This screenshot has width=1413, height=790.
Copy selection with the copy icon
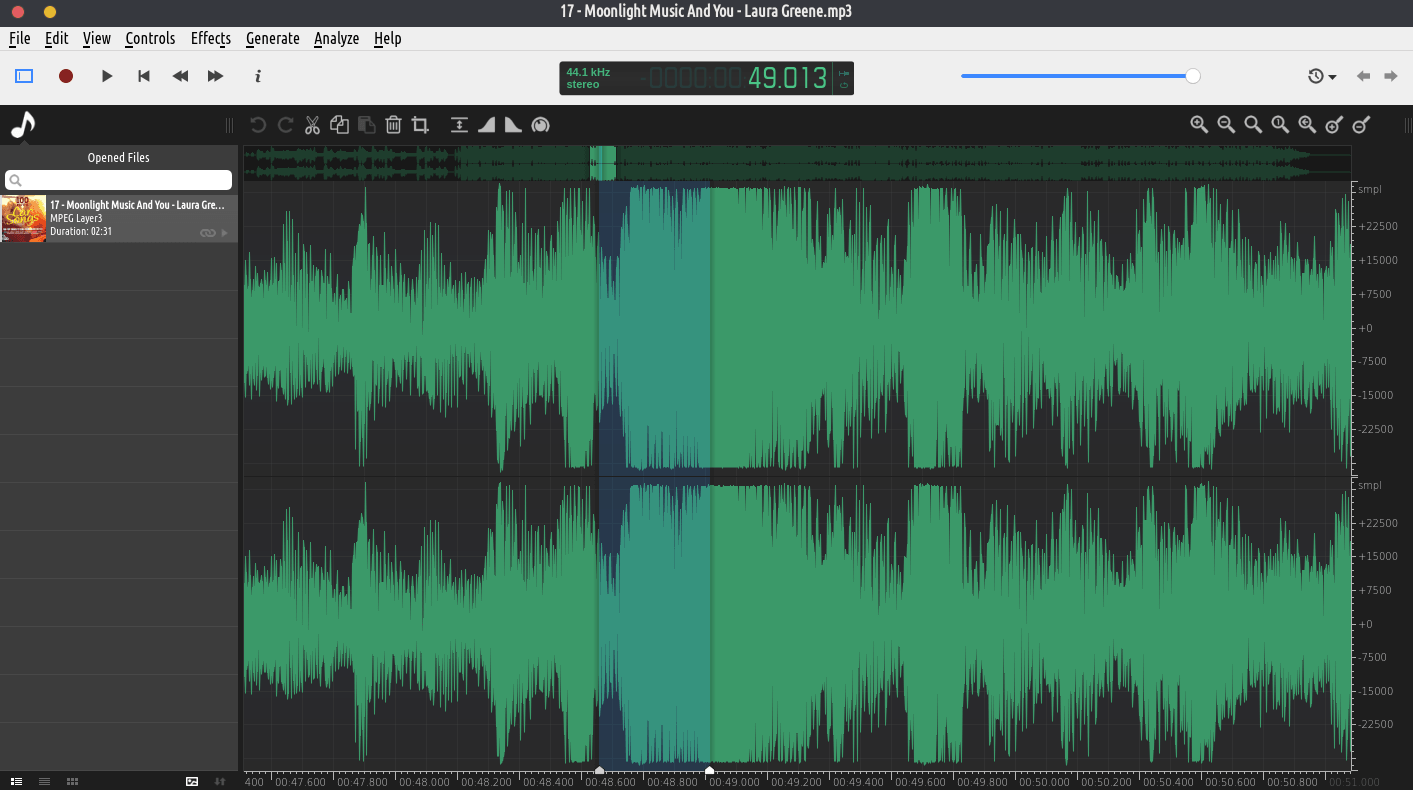339,125
